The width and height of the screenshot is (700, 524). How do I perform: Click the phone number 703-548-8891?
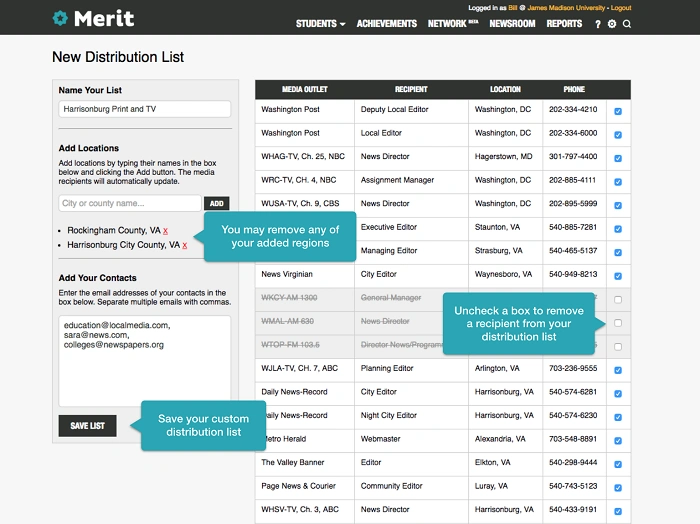click(x=573, y=439)
